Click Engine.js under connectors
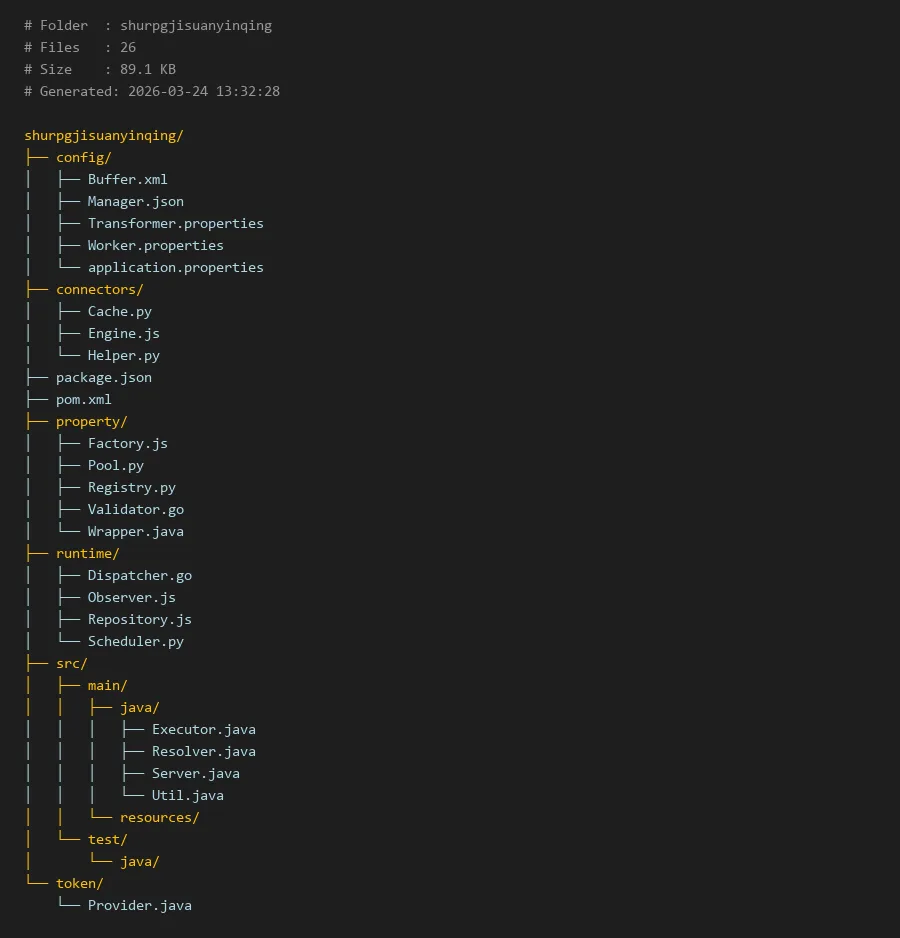Viewport: 900px width, 938px height. tap(123, 333)
